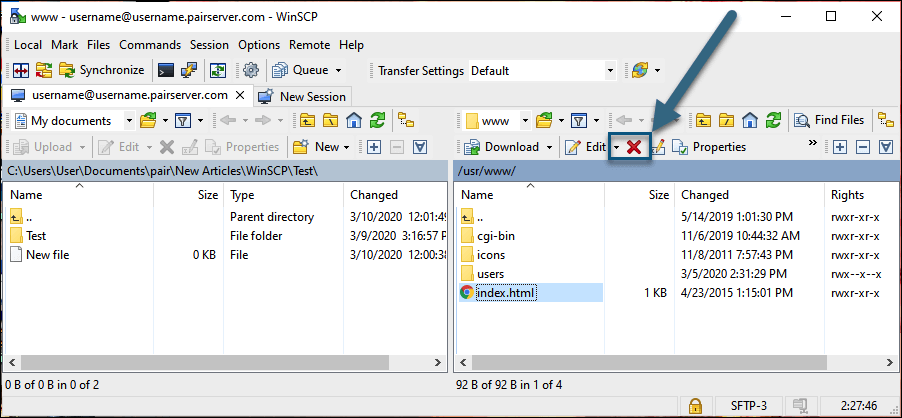Click the Download button
This screenshot has height=418, width=902.
tap(503, 147)
